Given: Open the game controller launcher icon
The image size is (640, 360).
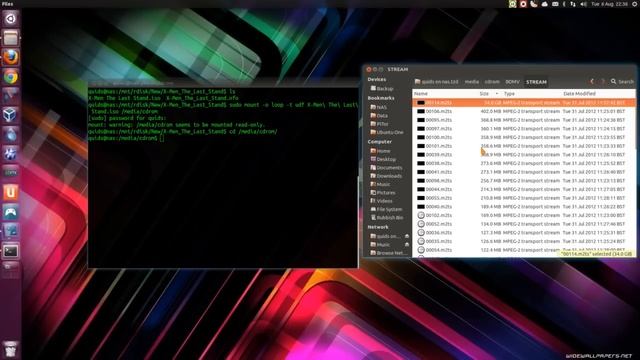Looking at the screenshot, I should 11,212.
